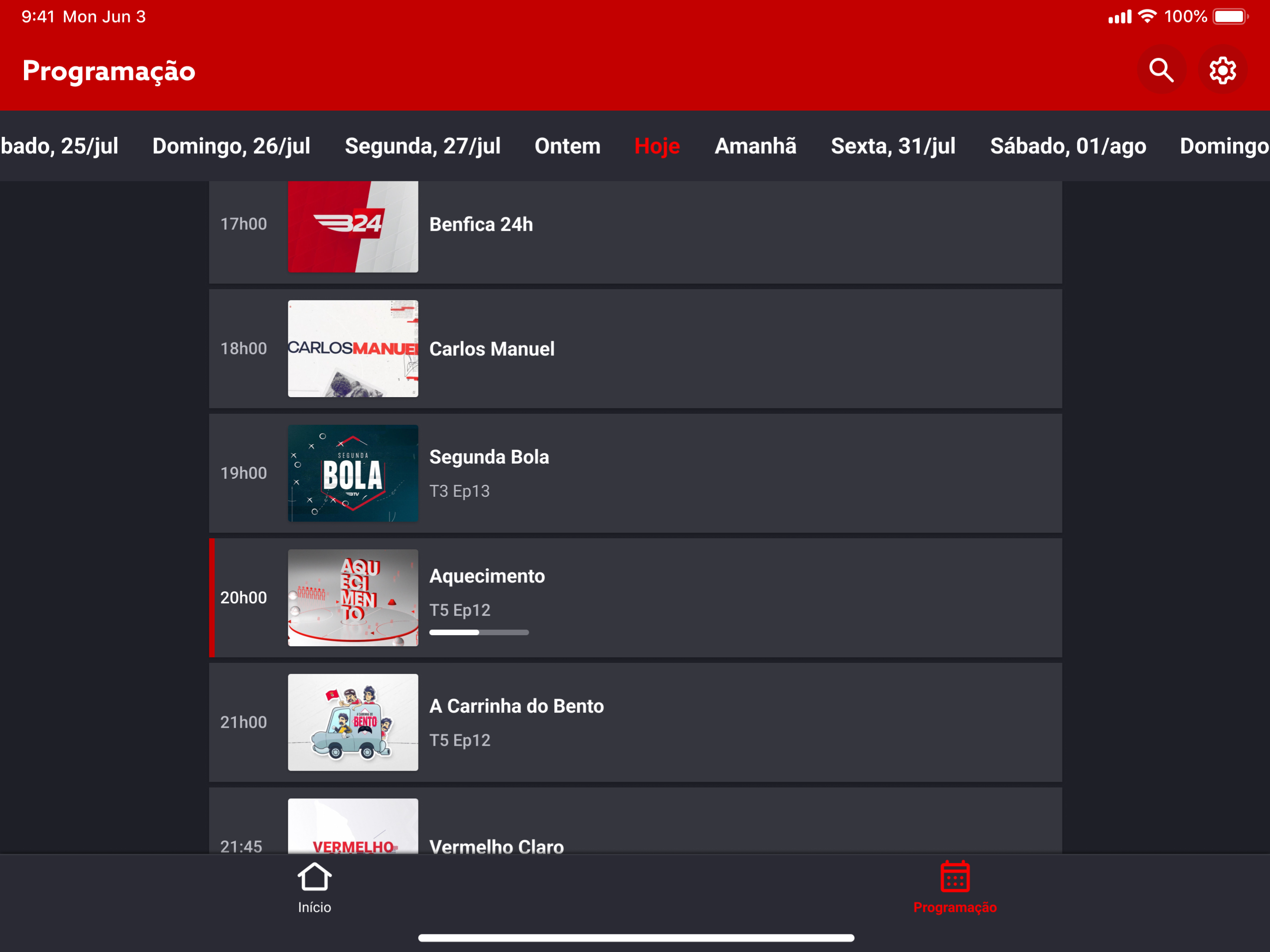Click the 21h00 time label
Image resolution: width=1270 pixels, height=952 pixels.
point(244,722)
